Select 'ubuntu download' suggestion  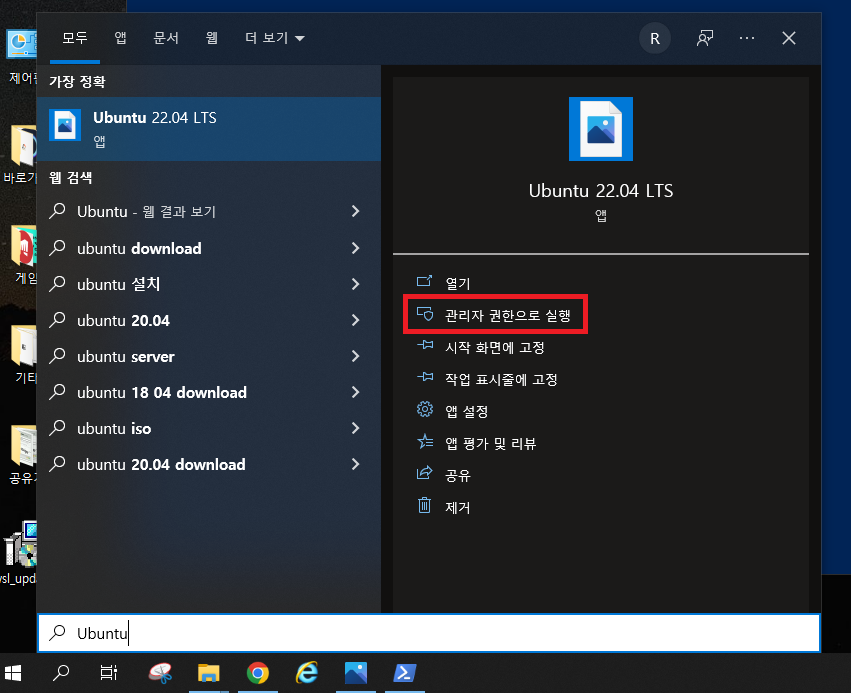209,248
